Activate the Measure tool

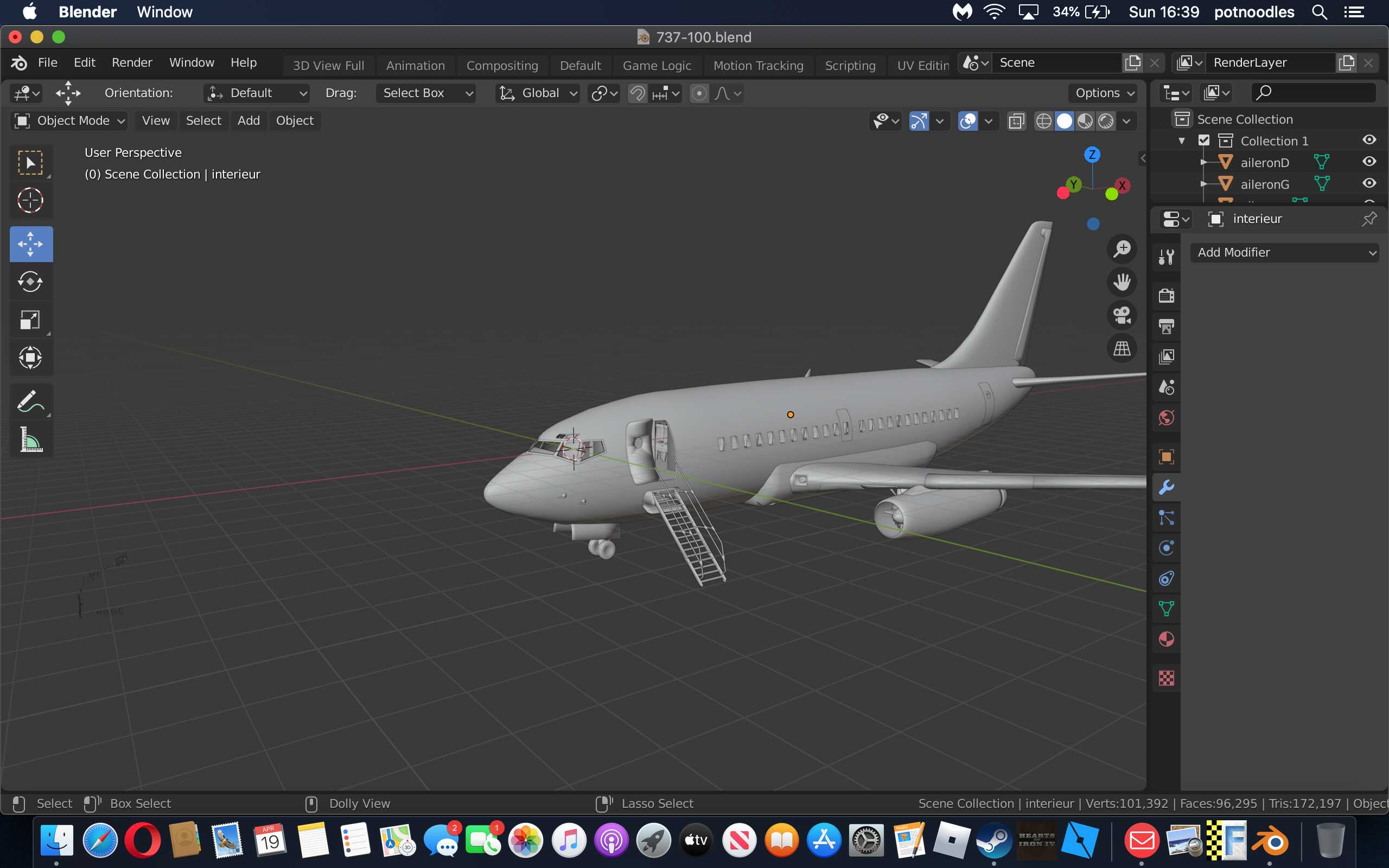pos(31,439)
